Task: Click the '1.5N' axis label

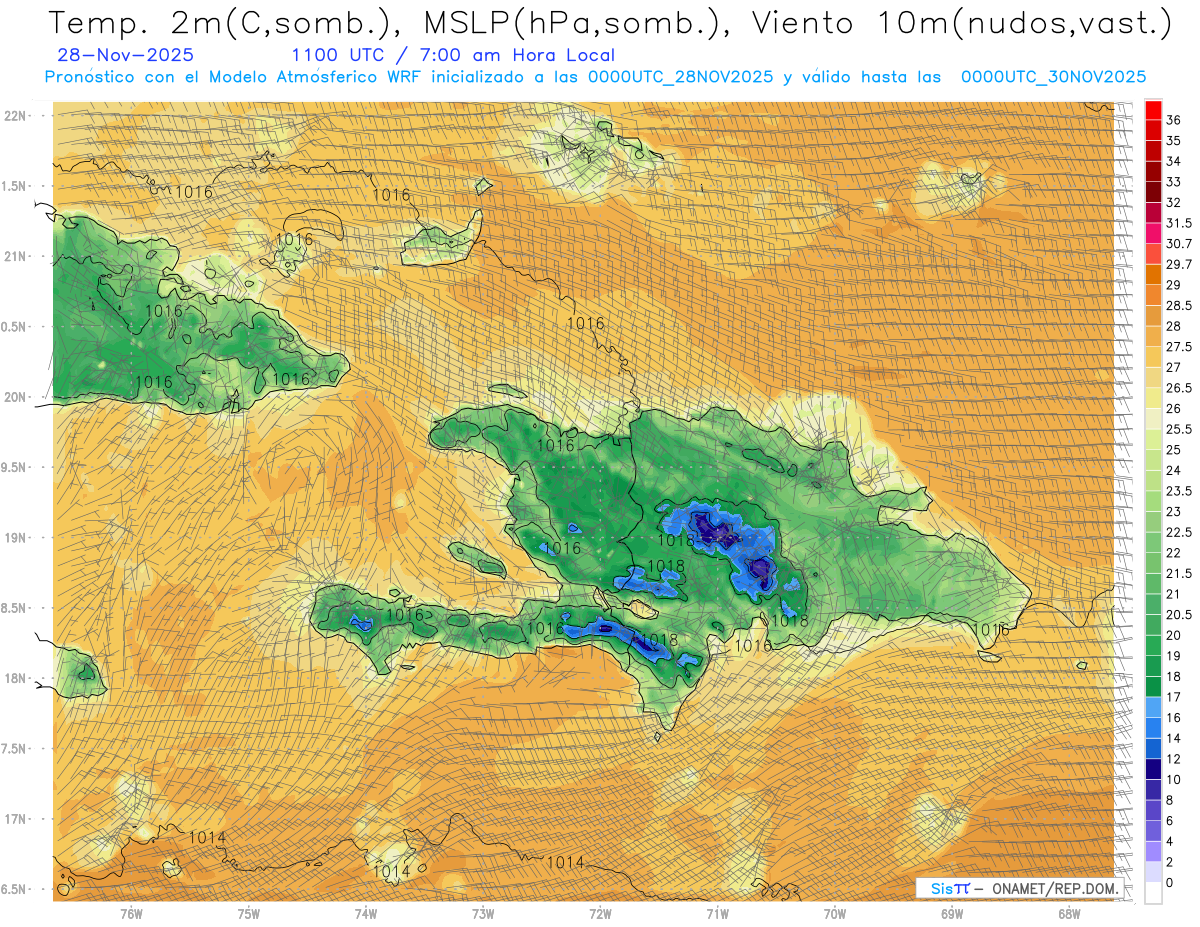Action: pyautogui.click(x=15, y=186)
